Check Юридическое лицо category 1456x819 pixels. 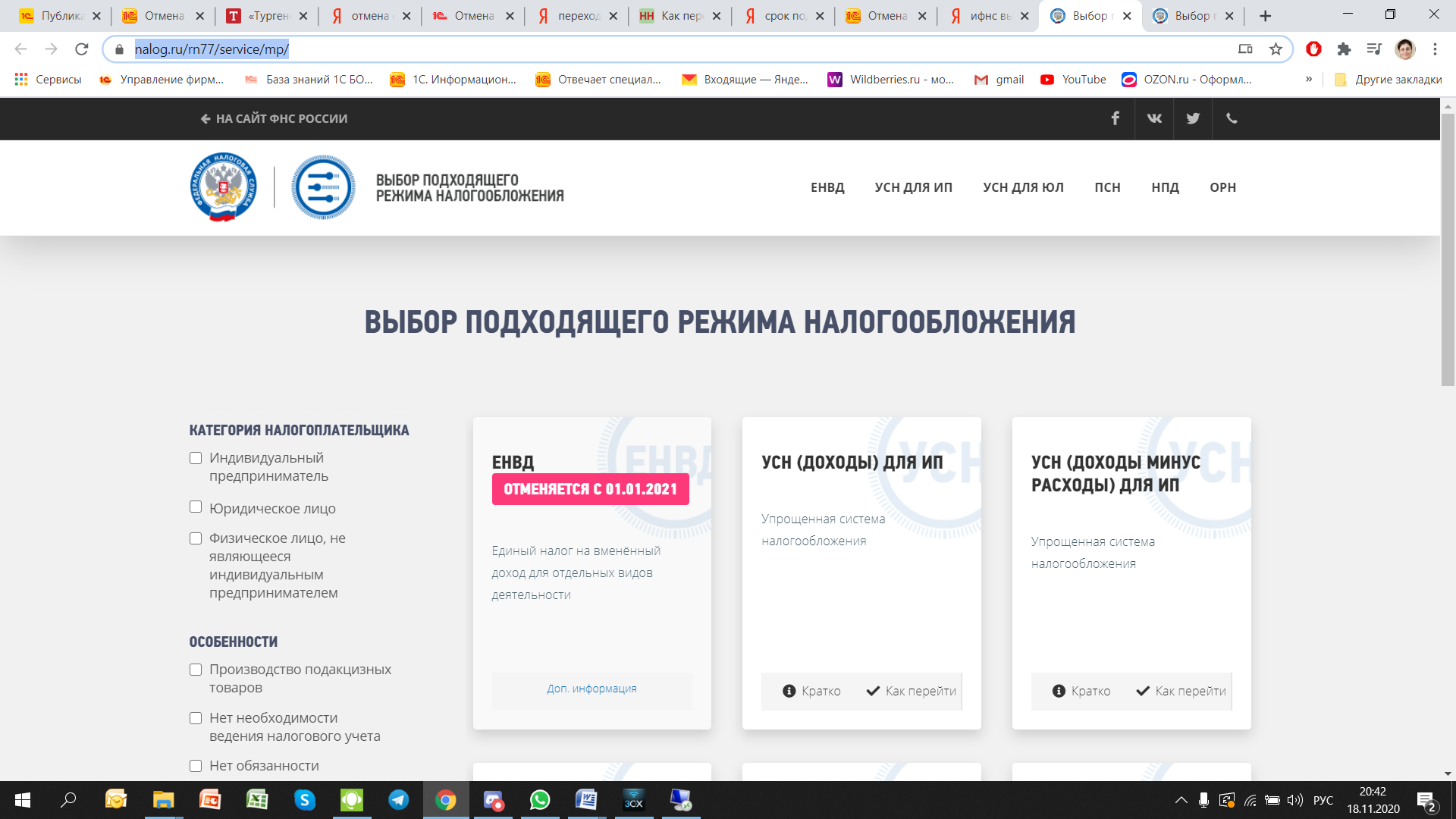196,507
